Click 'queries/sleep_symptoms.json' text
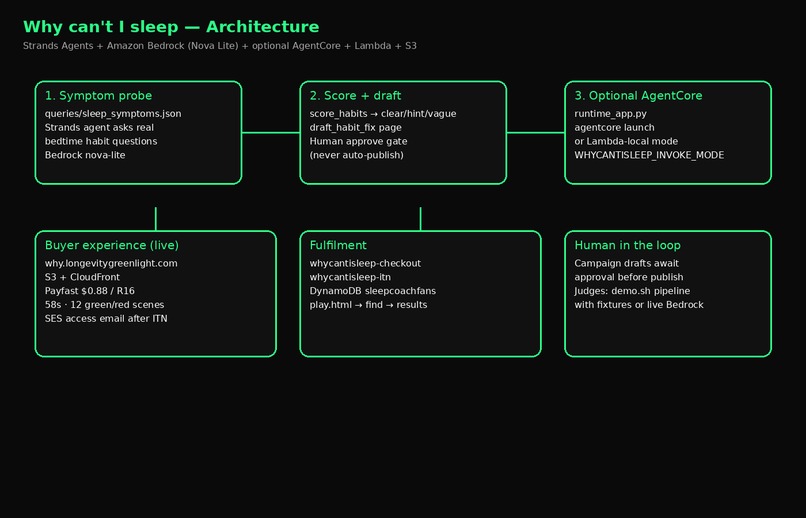The width and height of the screenshot is (806, 518). (113, 114)
